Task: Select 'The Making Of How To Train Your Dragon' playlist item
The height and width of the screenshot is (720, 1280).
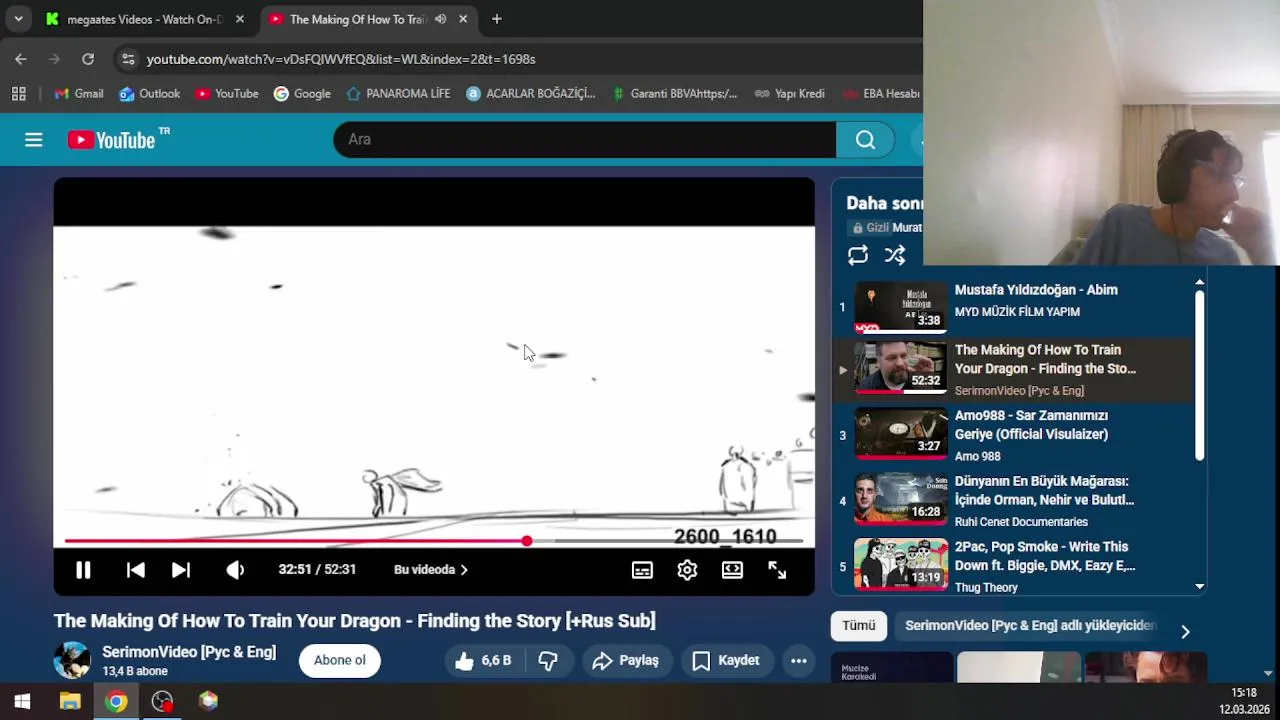Action: pyautogui.click(x=1014, y=369)
